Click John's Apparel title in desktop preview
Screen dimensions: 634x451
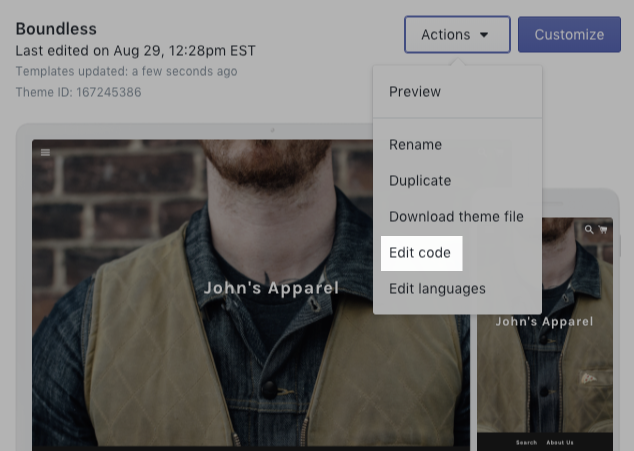coord(271,288)
